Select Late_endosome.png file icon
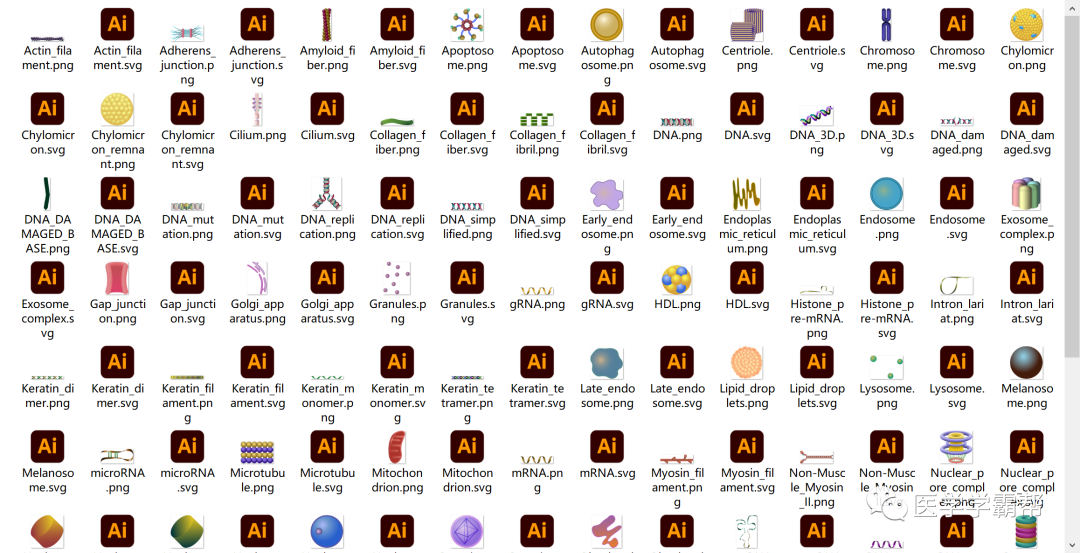The height and width of the screenshot is (553, 1080). click(607, 363)
